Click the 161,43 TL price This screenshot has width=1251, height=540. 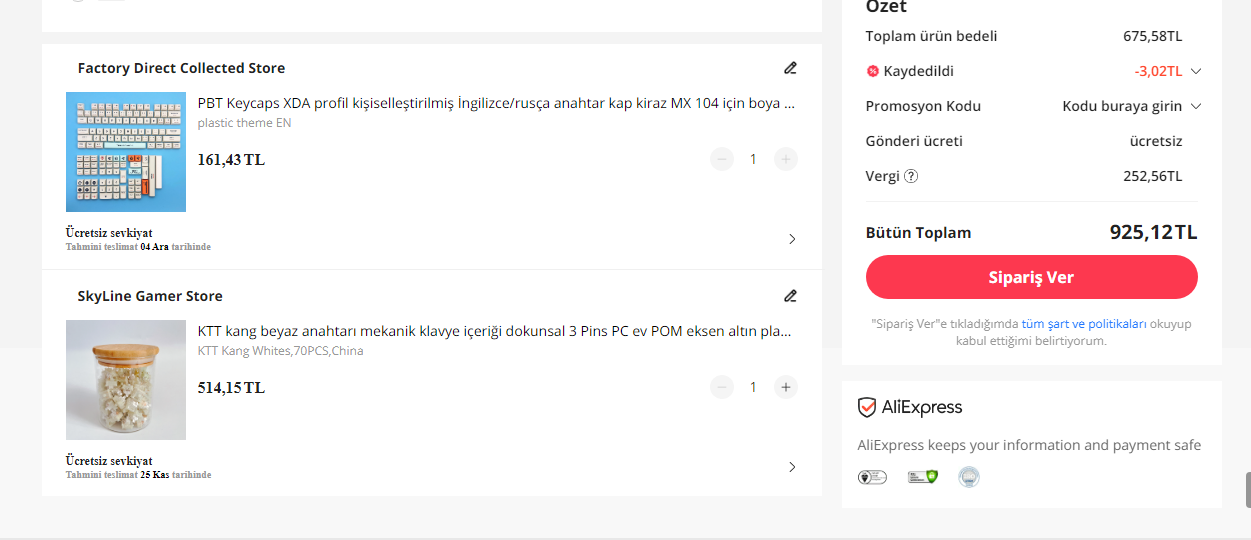(x=231, y=160)
